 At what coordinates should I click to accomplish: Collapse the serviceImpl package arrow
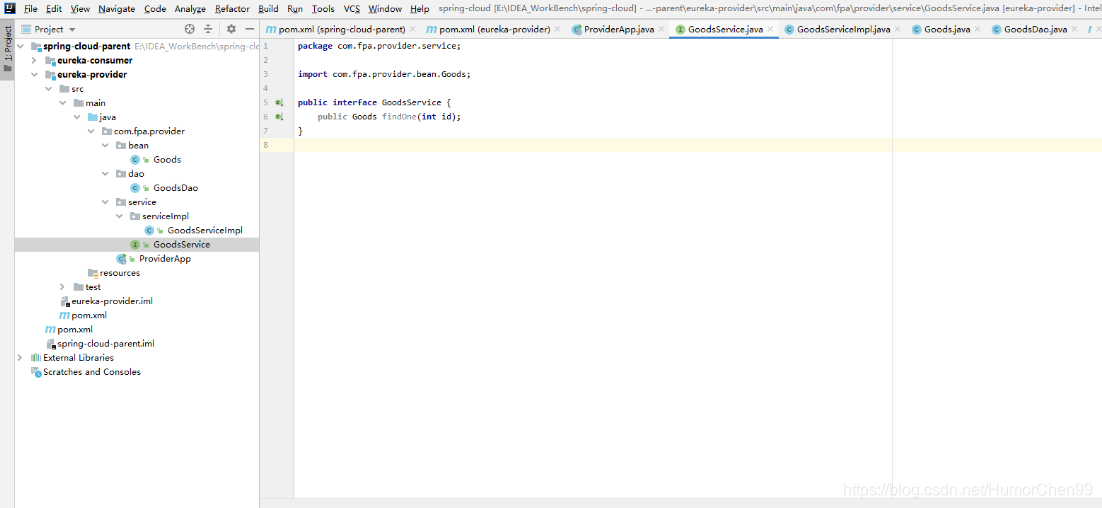click(118, 216)
